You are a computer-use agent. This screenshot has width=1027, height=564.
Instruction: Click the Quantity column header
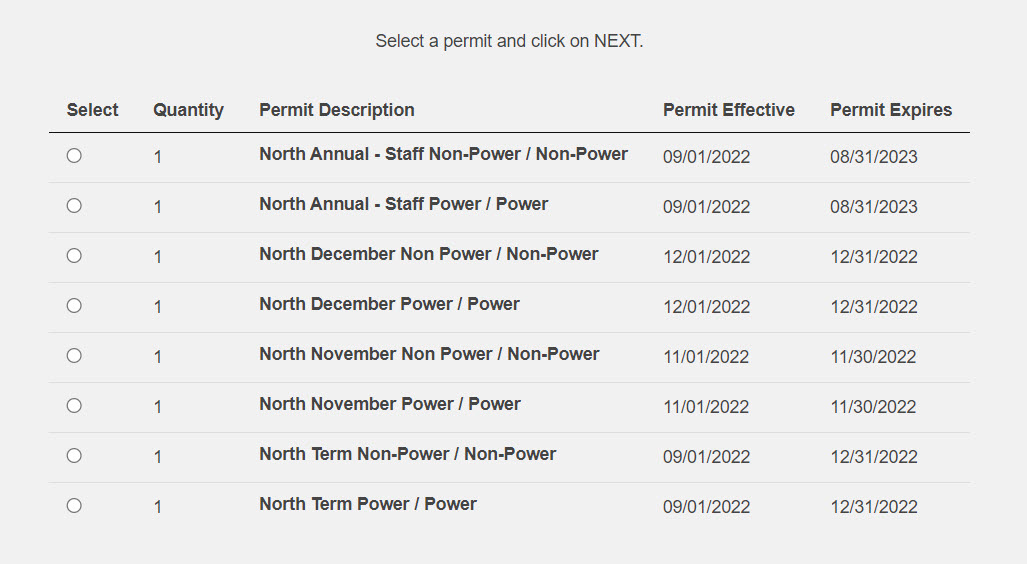[189, 110]
